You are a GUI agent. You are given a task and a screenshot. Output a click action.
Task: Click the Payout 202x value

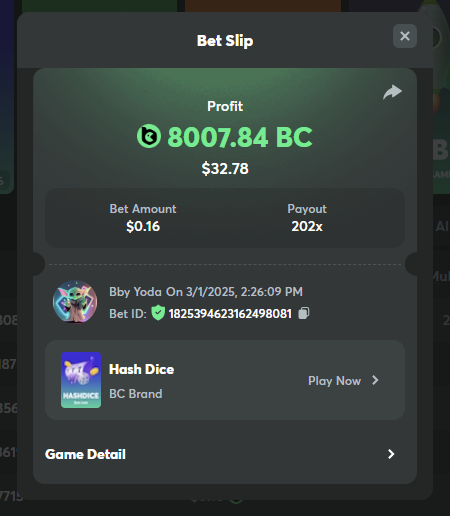point(307,227)
